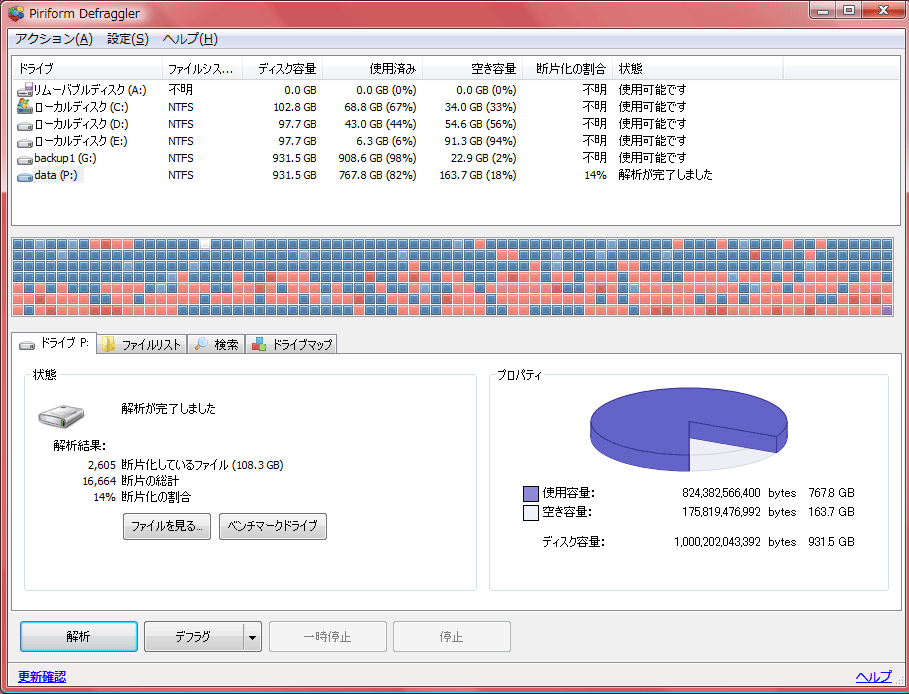Select the ローカルディスク (C:) row name

81,107
